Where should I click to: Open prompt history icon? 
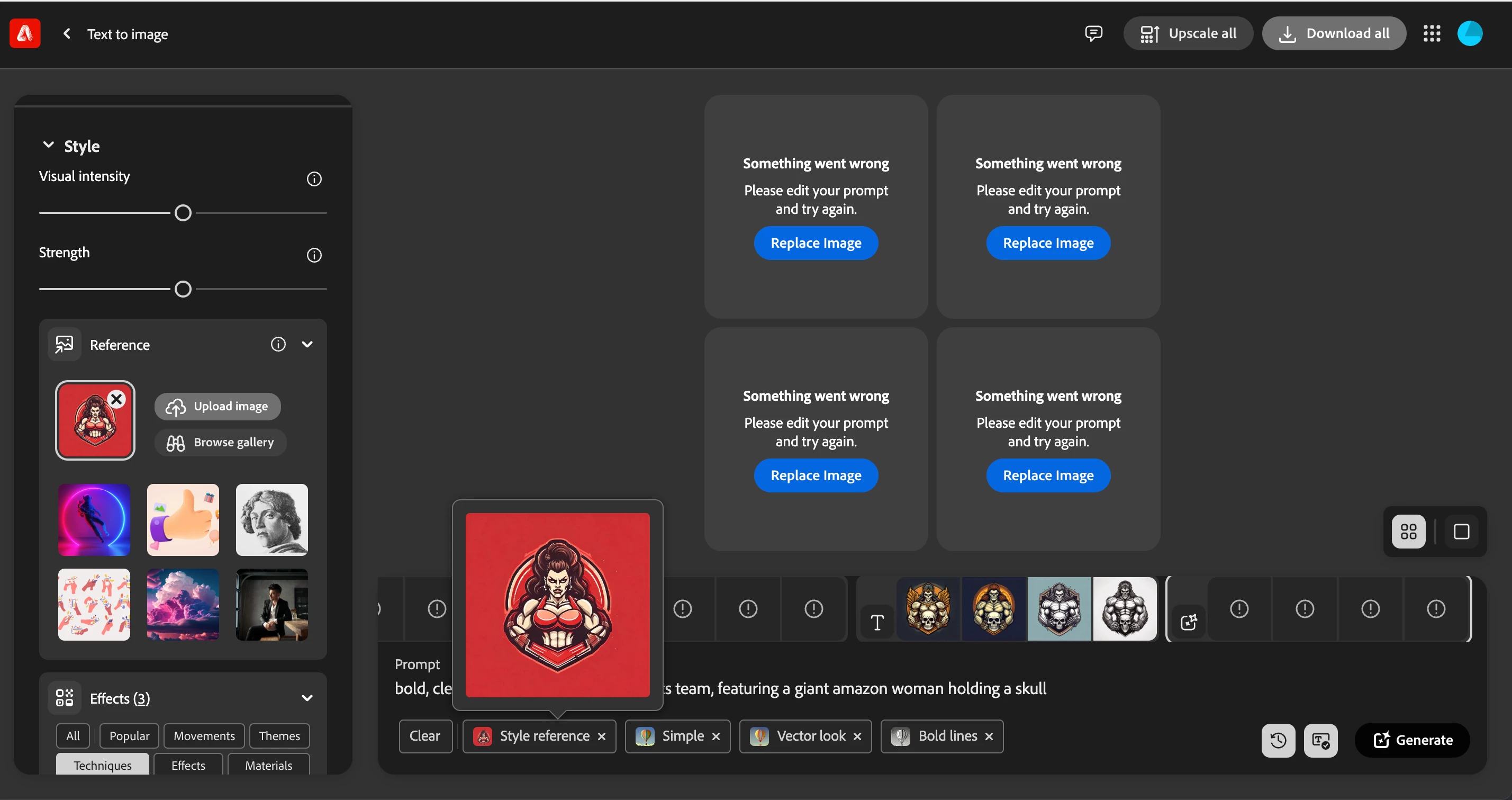1278,740
